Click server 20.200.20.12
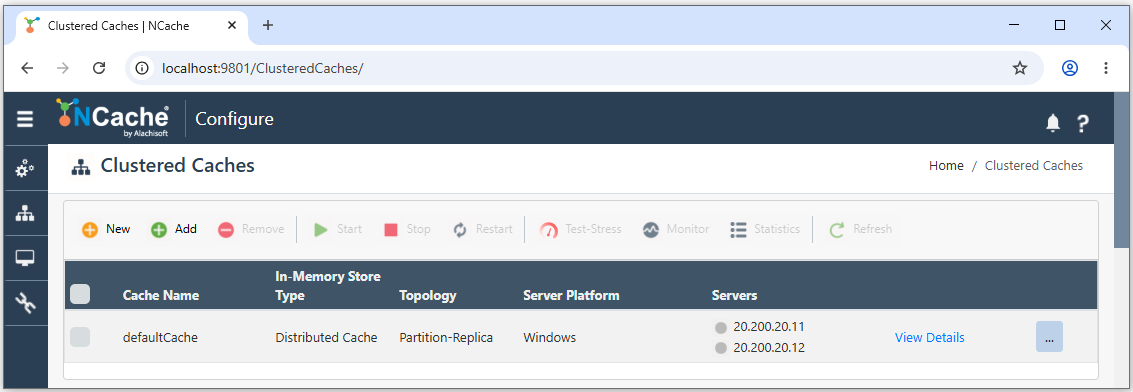Screen dimensions: 1133x392 point(769,348)
